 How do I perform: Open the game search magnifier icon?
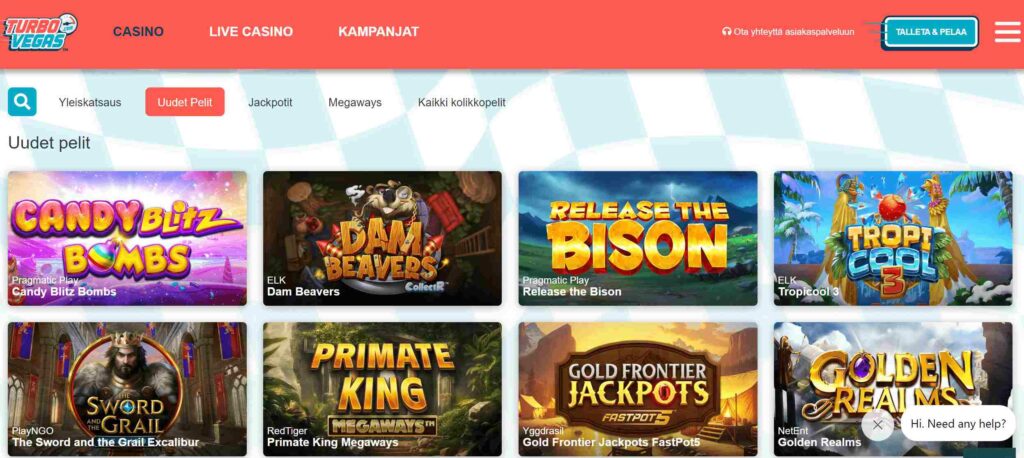(22, 102)
